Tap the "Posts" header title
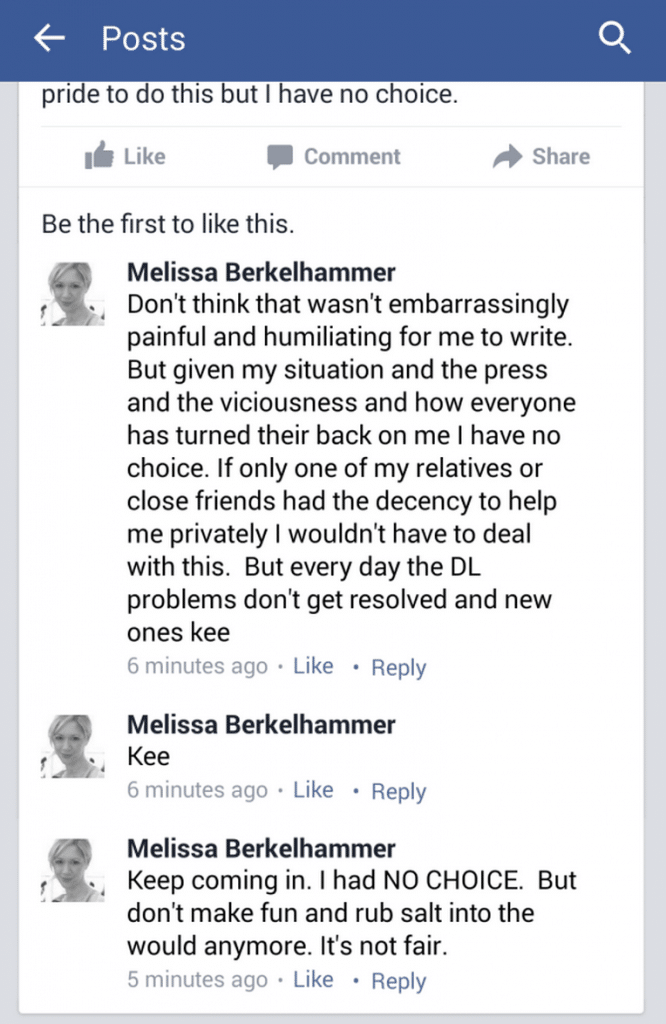 pos(144,39)
